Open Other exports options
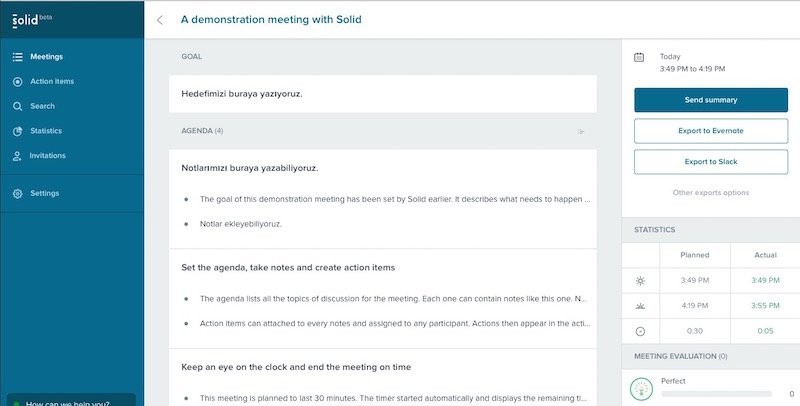This screenshot has height=406, width=800. (x=710, y=192)
